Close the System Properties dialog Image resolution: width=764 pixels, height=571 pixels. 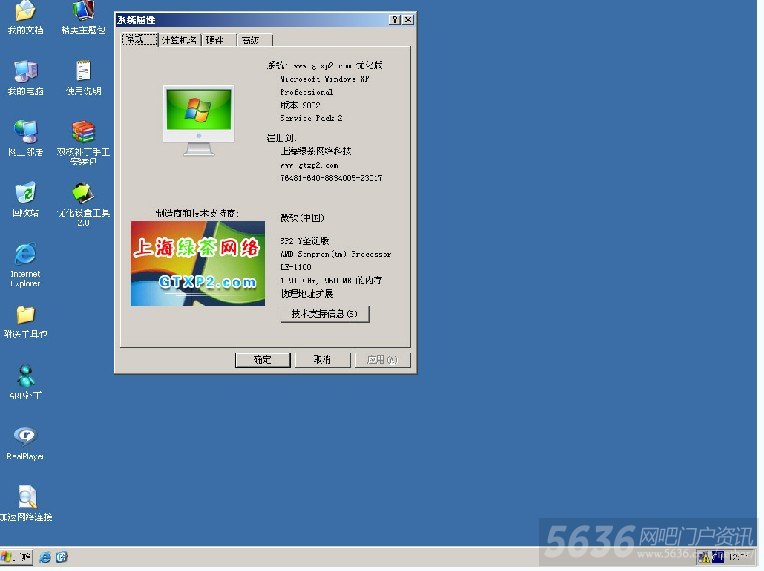pyautogui.click(x=408, y=19)
